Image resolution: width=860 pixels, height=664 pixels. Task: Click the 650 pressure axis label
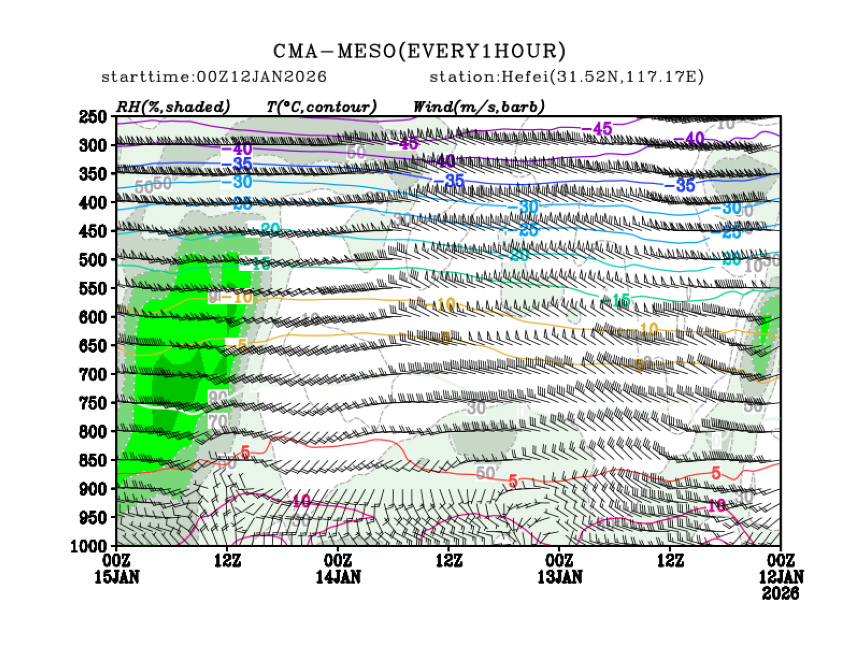pos(93,345)
